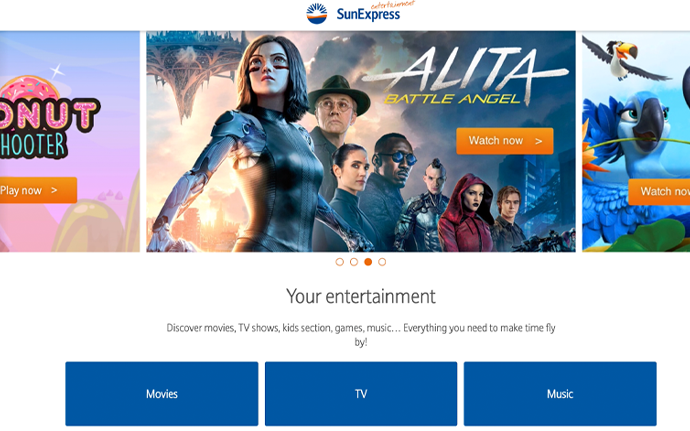Open the Music category tile
Image resolution: width=690 pixels, height=431 pixels.
tap(560, 394)
